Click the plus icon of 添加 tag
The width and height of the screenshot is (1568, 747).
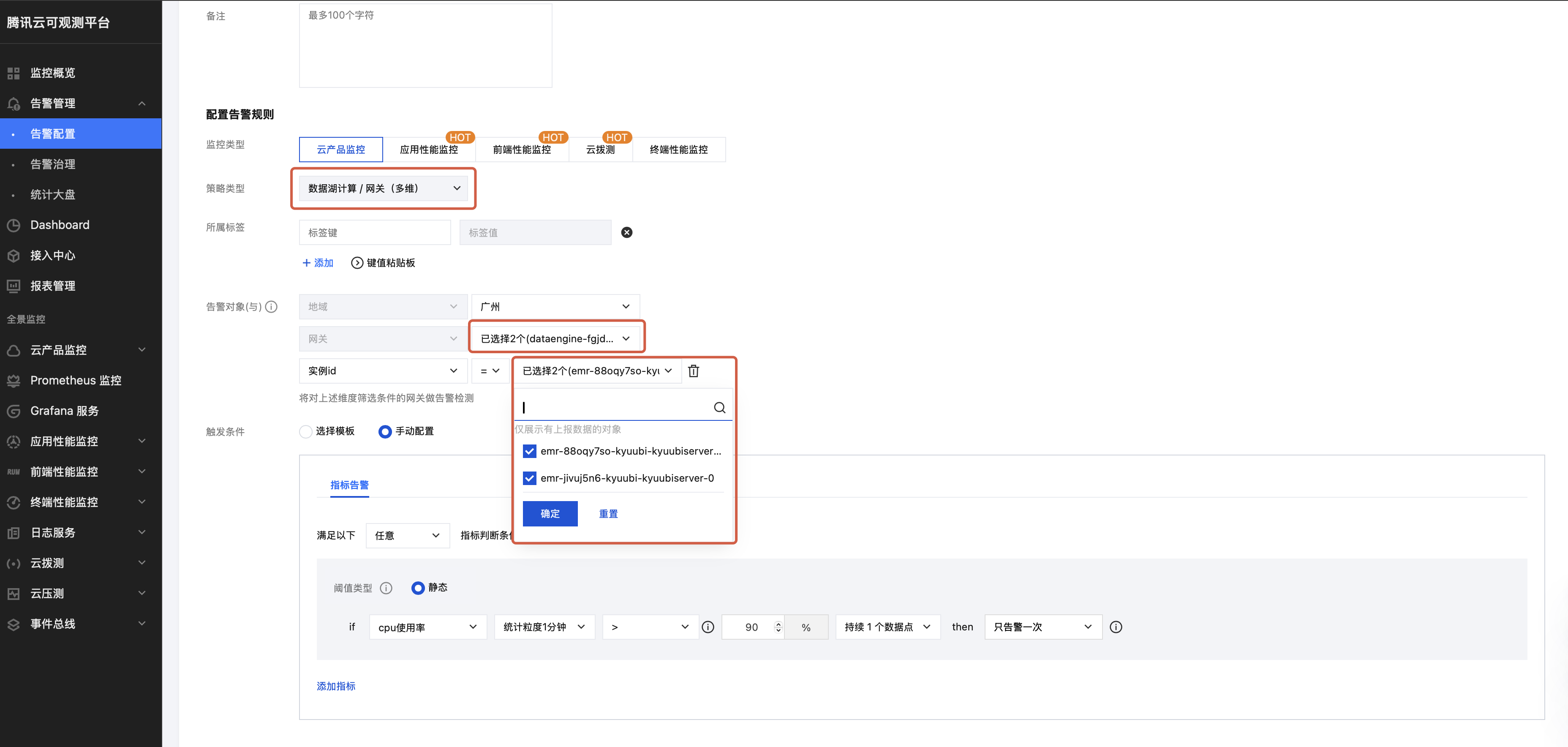click(x=306, y=263)
